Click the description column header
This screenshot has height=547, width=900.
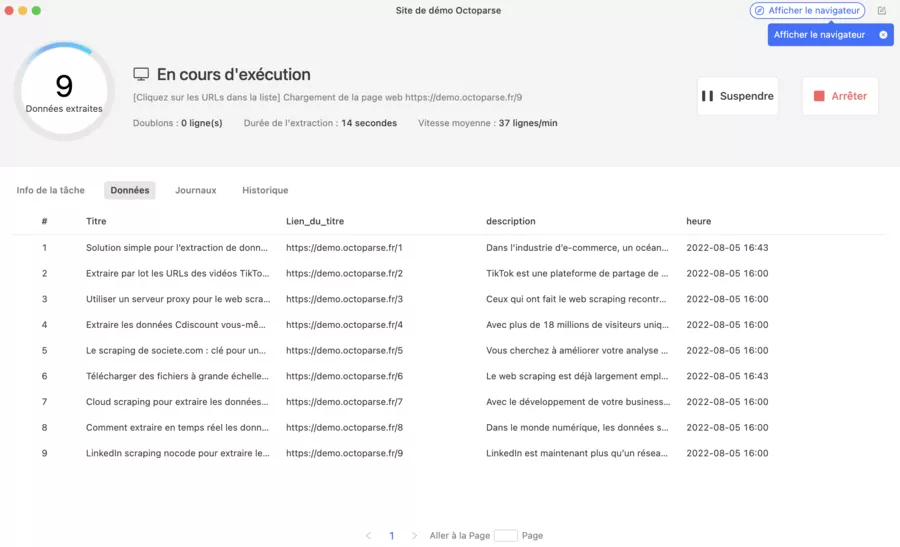(511, 221)
